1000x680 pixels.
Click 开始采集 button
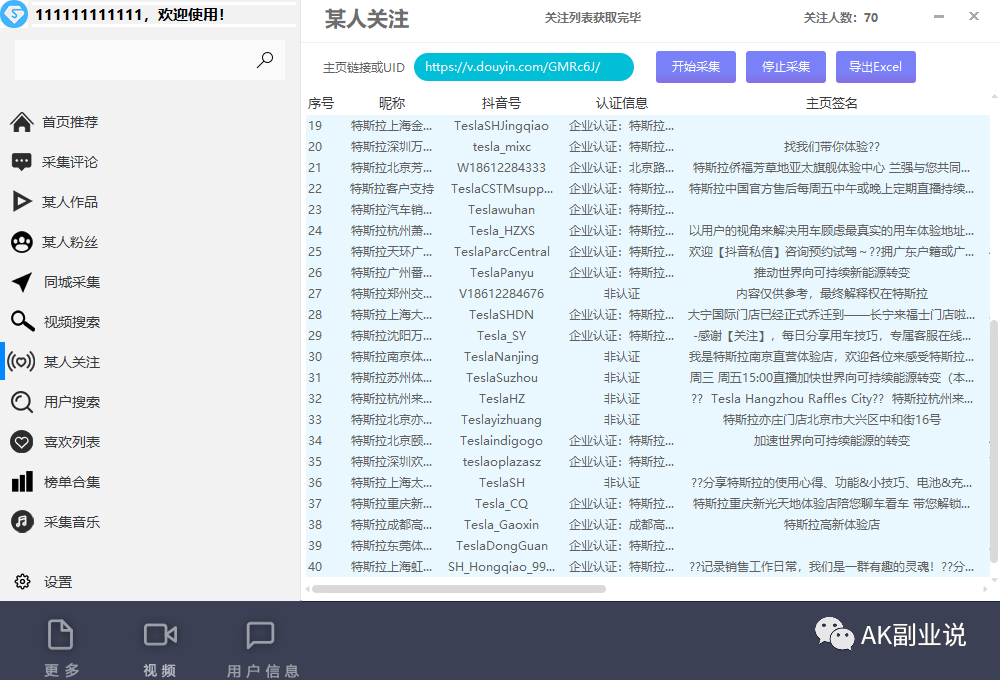pyautogui.click(x=696, y=67)
